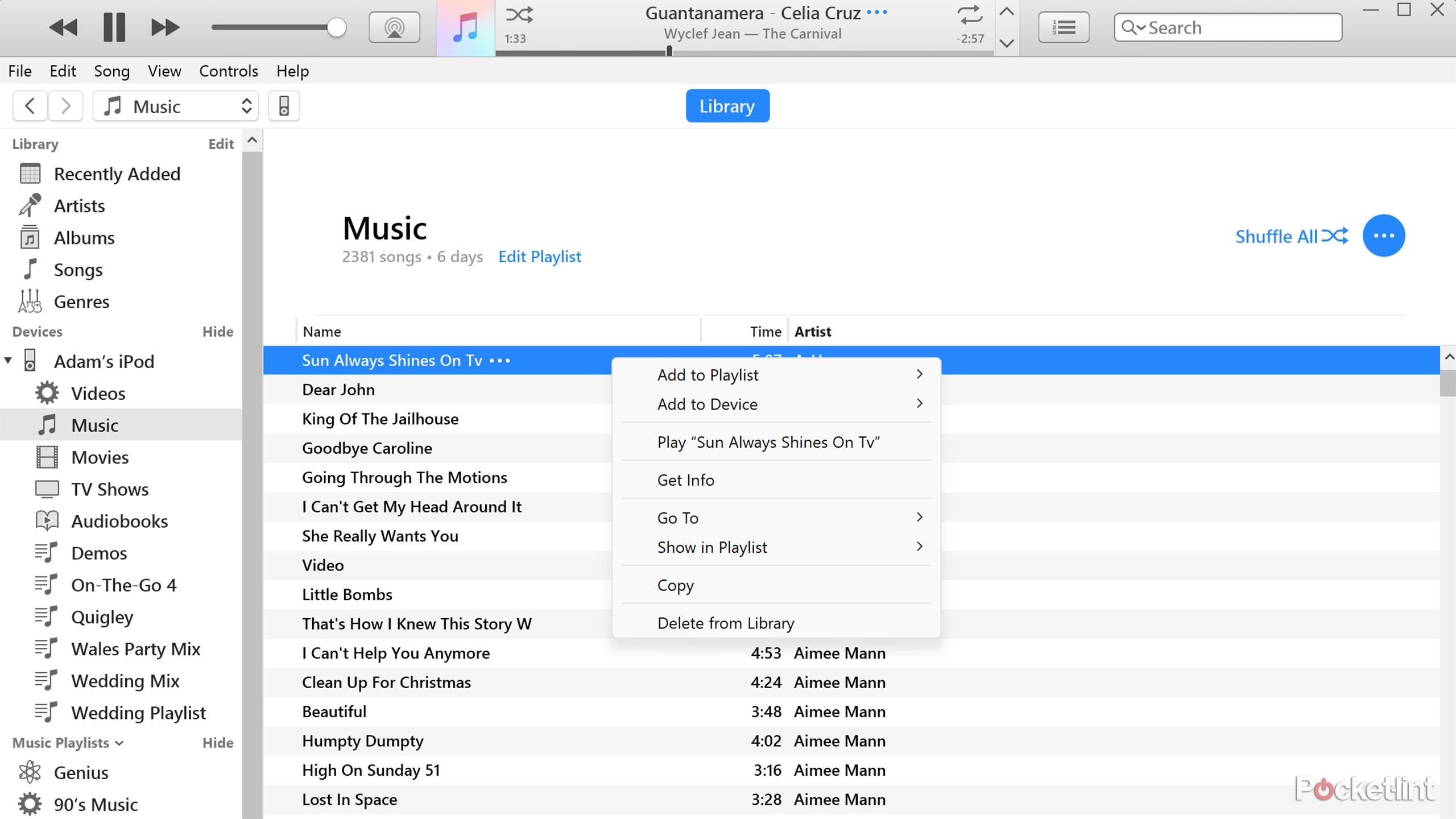Open the Controls menu

click(x=228, y=71)
